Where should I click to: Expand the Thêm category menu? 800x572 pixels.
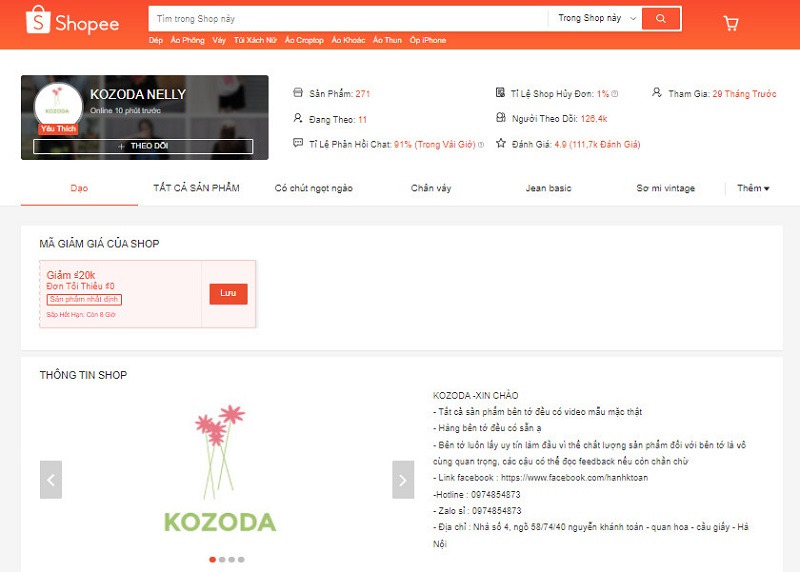(x=753, y=188)
